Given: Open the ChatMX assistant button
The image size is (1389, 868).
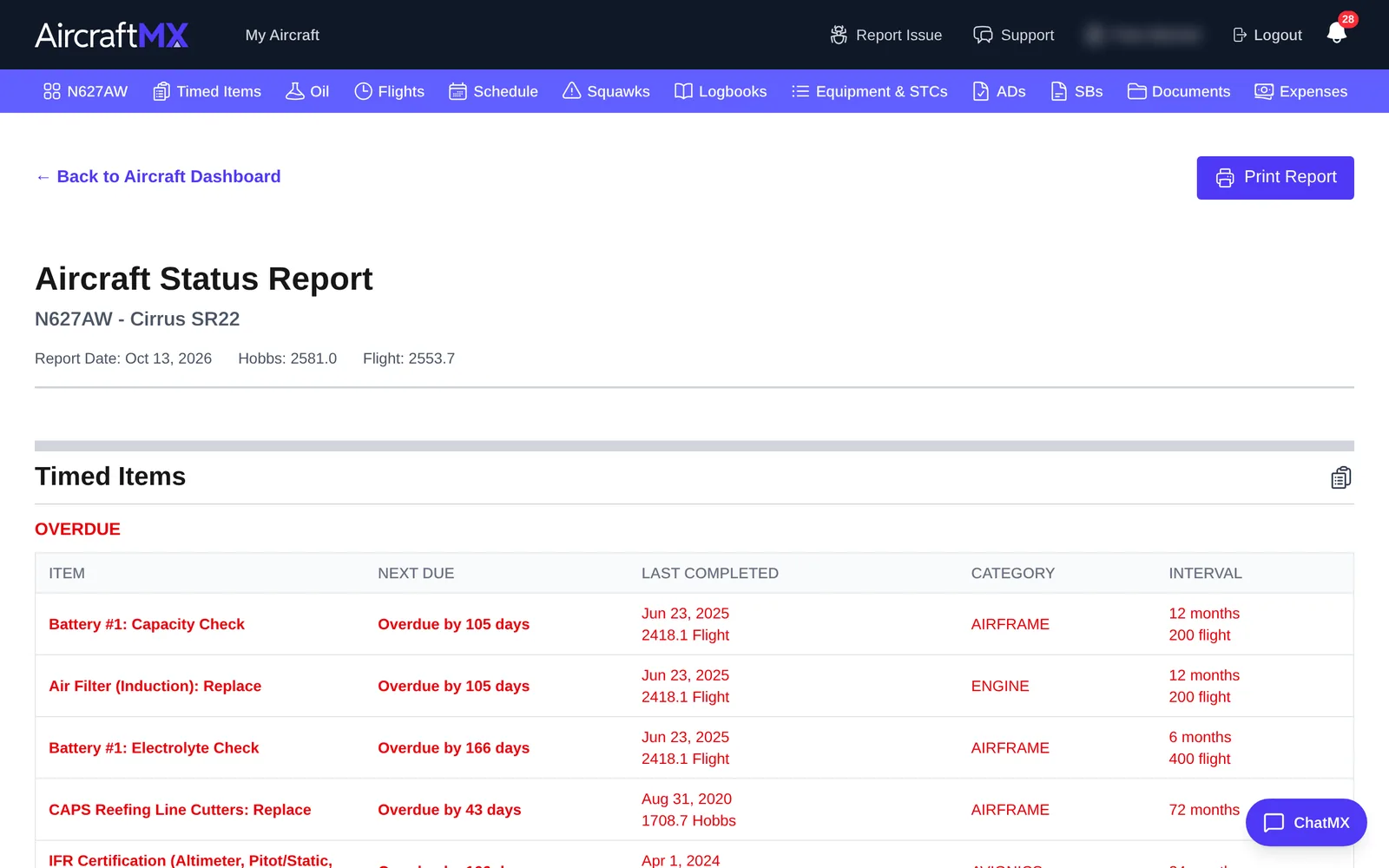Looking at the screenshot, I should point(1306,822).
